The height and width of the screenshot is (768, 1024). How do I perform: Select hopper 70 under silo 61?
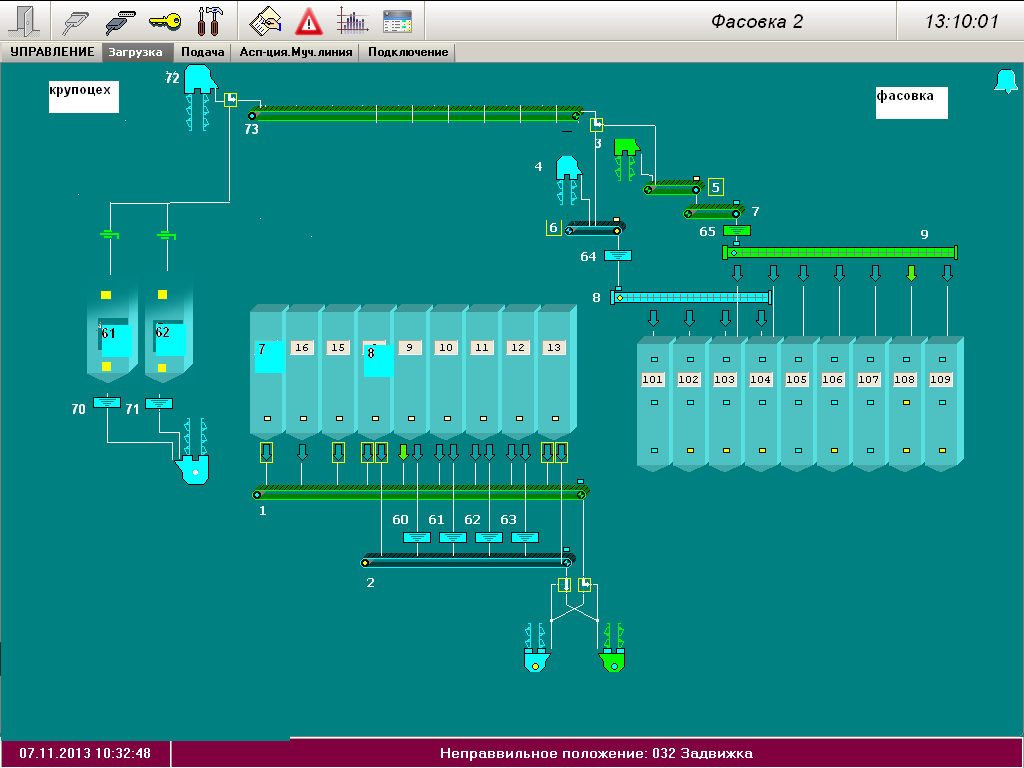[106, 402]
